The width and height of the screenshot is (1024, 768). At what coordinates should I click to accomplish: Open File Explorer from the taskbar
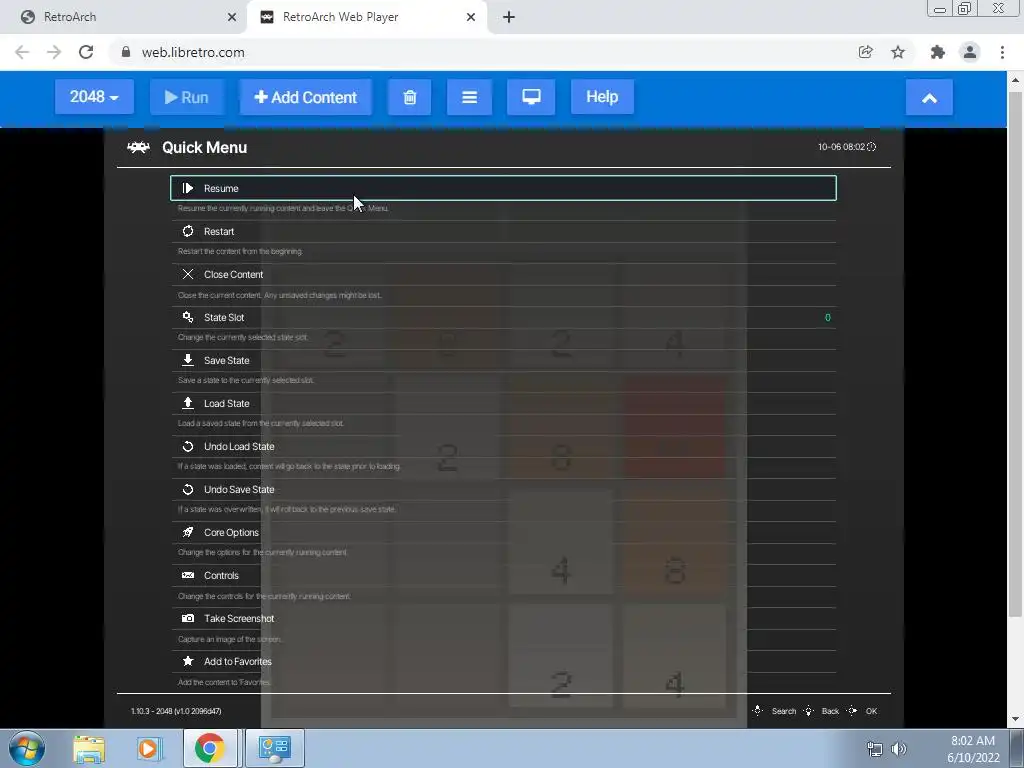(89, 748)
